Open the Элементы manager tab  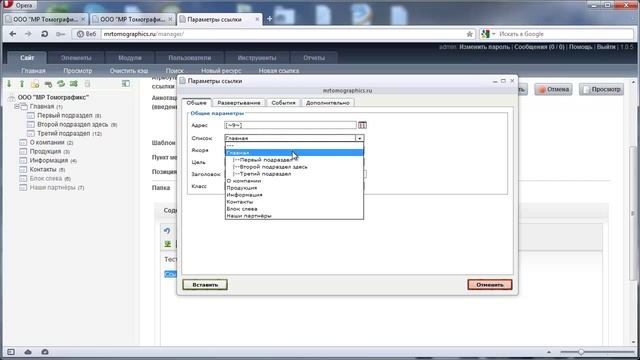pos(76,58)
